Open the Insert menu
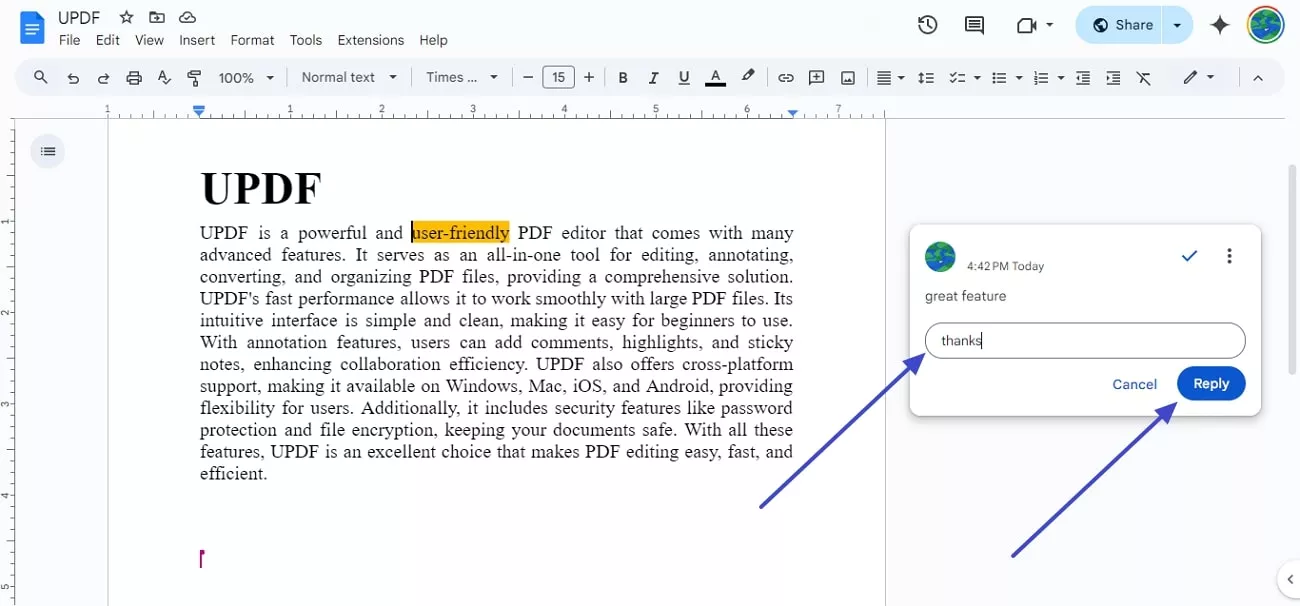The width and height of the screenshot is (1300, 606). click(197, 40)
